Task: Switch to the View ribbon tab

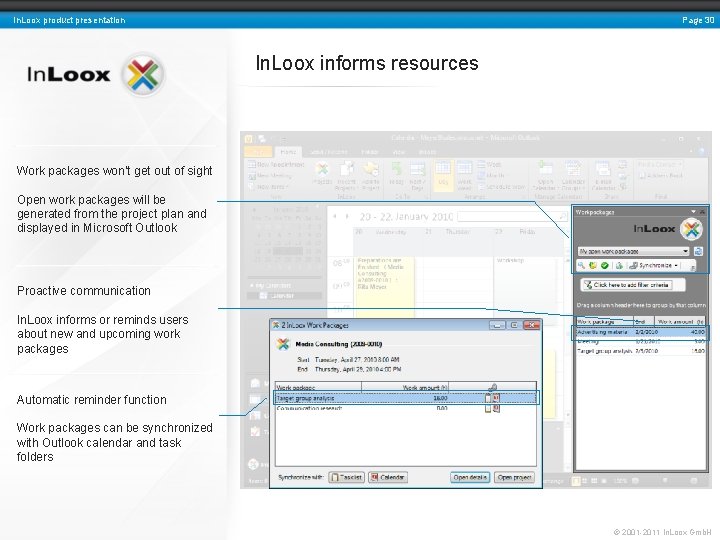Action: pos(399,152)
